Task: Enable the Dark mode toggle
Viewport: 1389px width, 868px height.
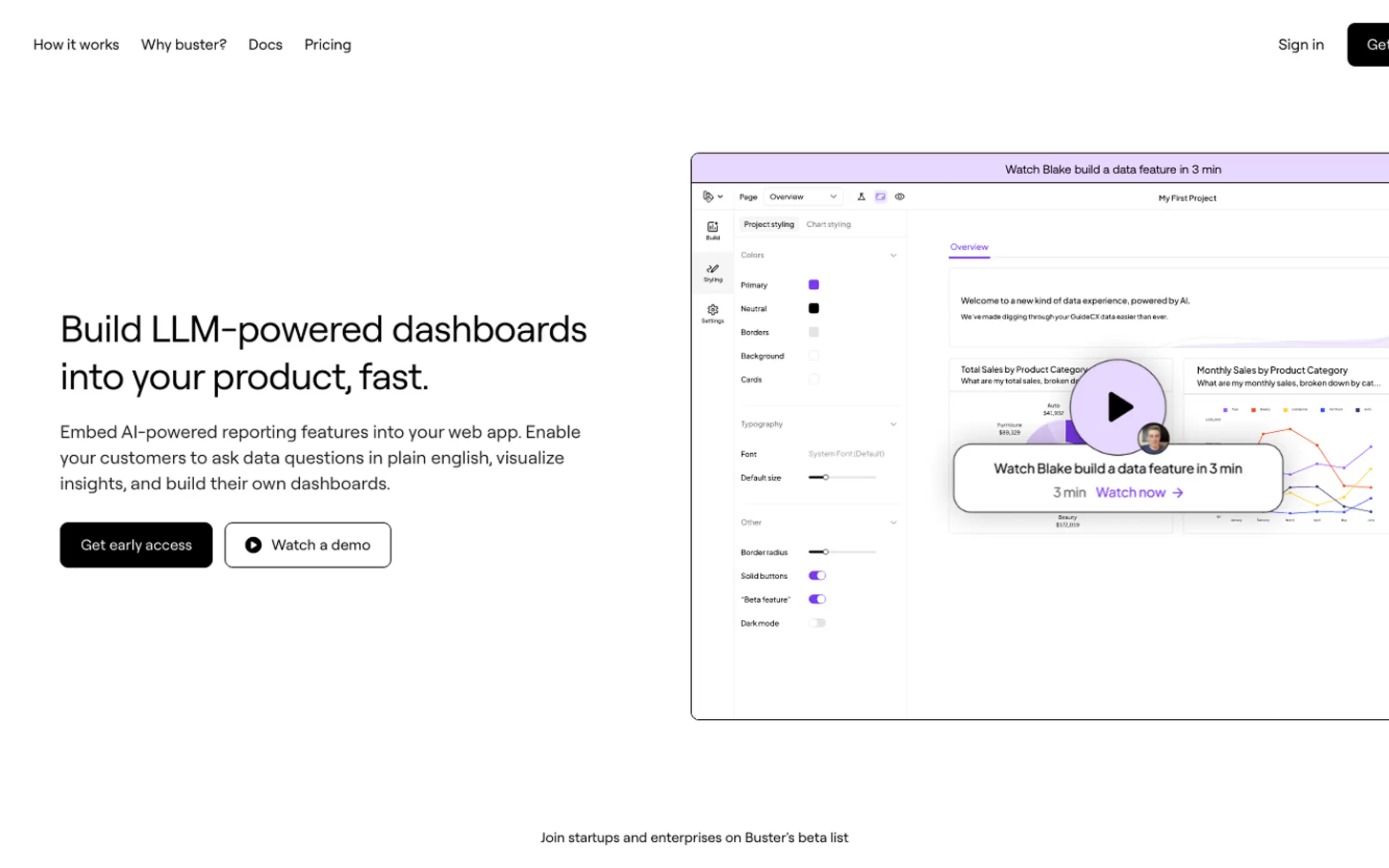Action: [816, 623]
